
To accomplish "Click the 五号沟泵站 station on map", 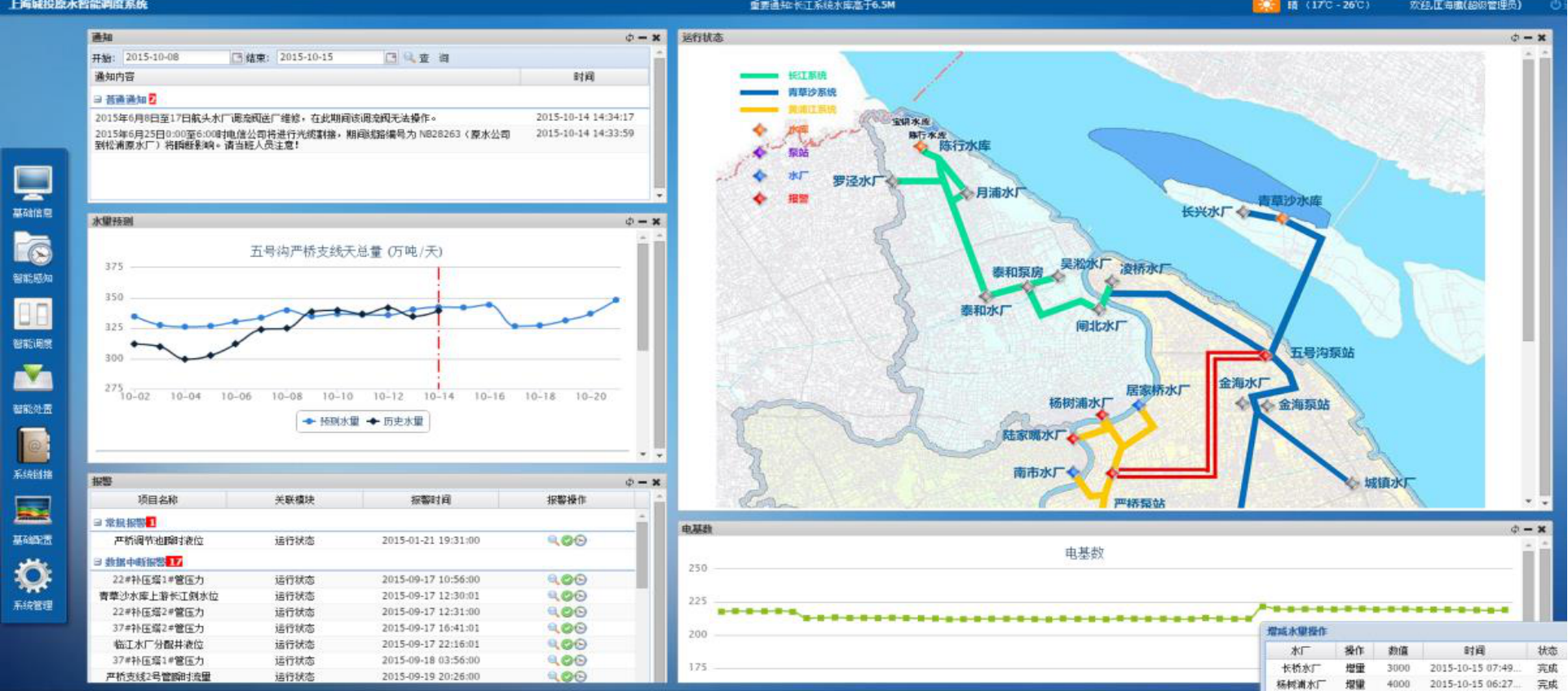I will 1265,356.
